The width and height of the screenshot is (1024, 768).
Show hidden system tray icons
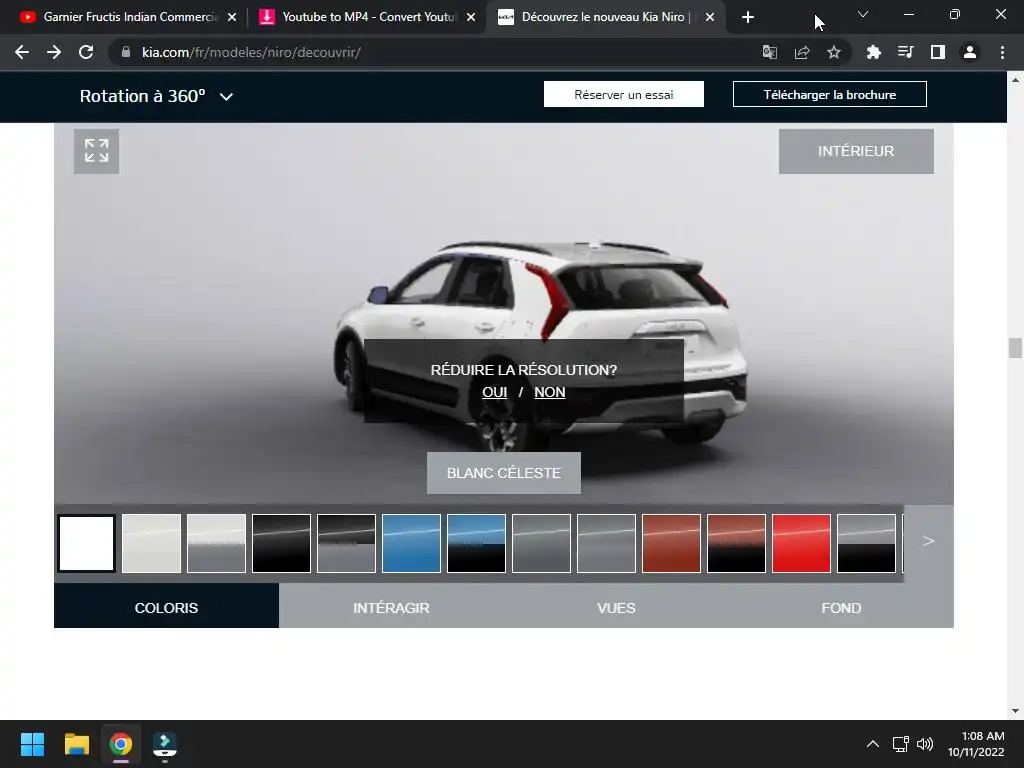tap(872, 744)
